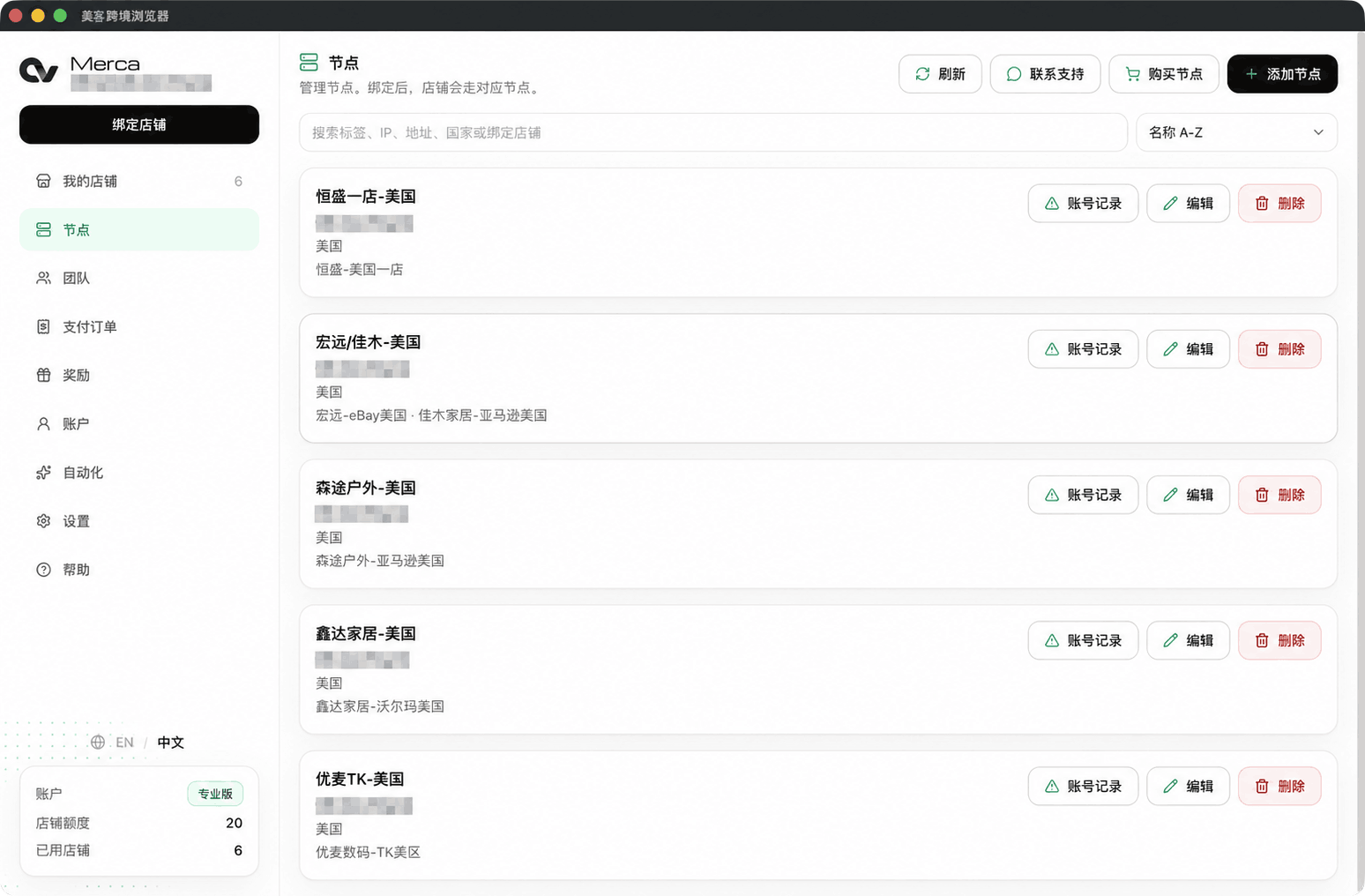The image size is (1365, 896).
Task: Click the 森途户外-亚马逊美国 bound store text
Action: click(380, 561)
